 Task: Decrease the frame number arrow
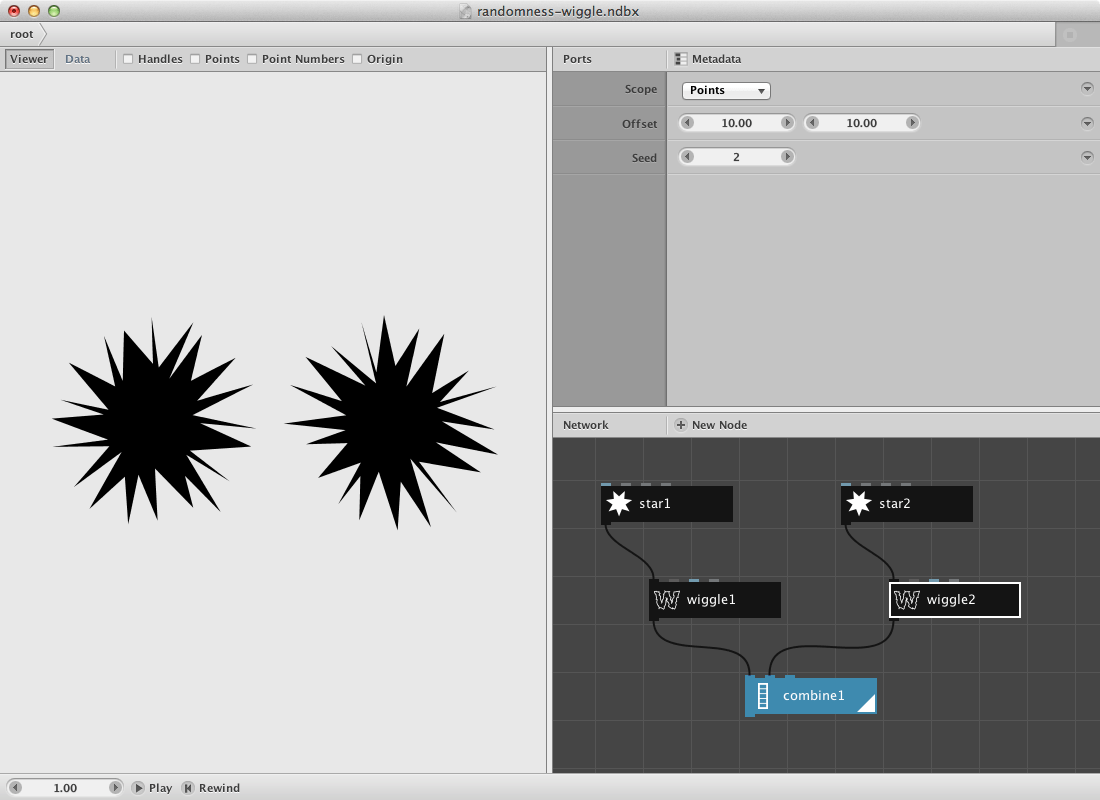click(x=15, y=787)
